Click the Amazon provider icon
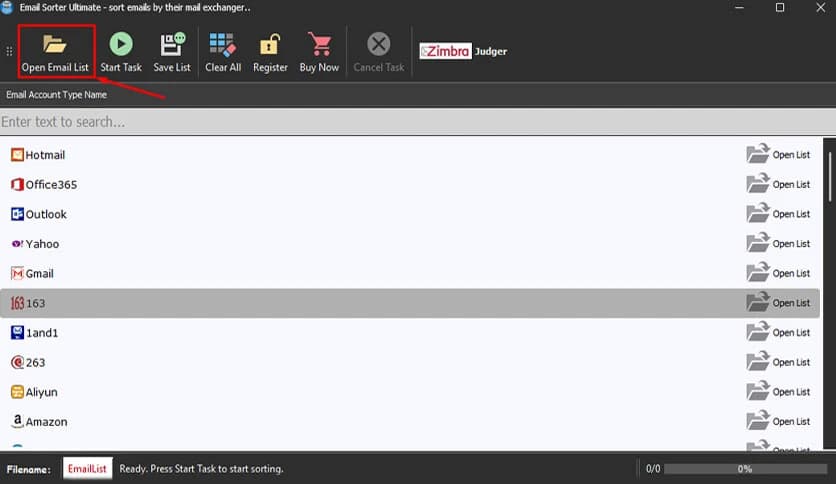The height and width of the screenshot is (484, 836). point(17,421)
